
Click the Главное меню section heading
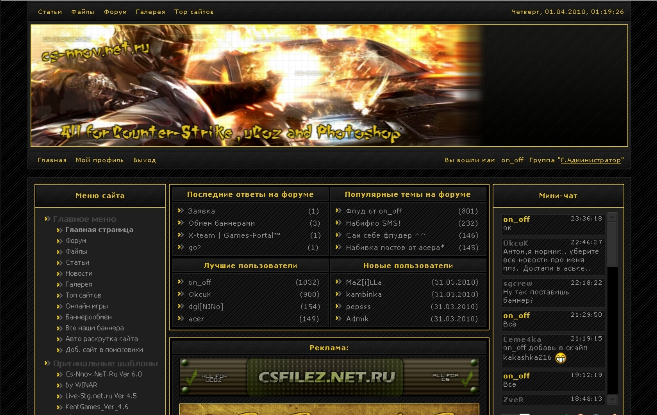point(85,219)
